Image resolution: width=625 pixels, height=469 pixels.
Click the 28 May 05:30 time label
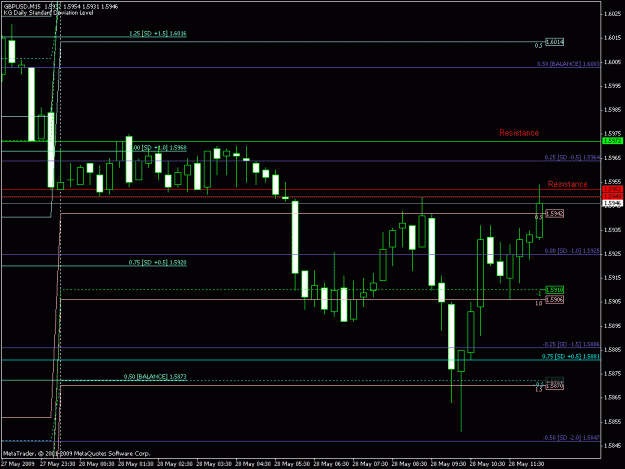click(x=292, y=464)
